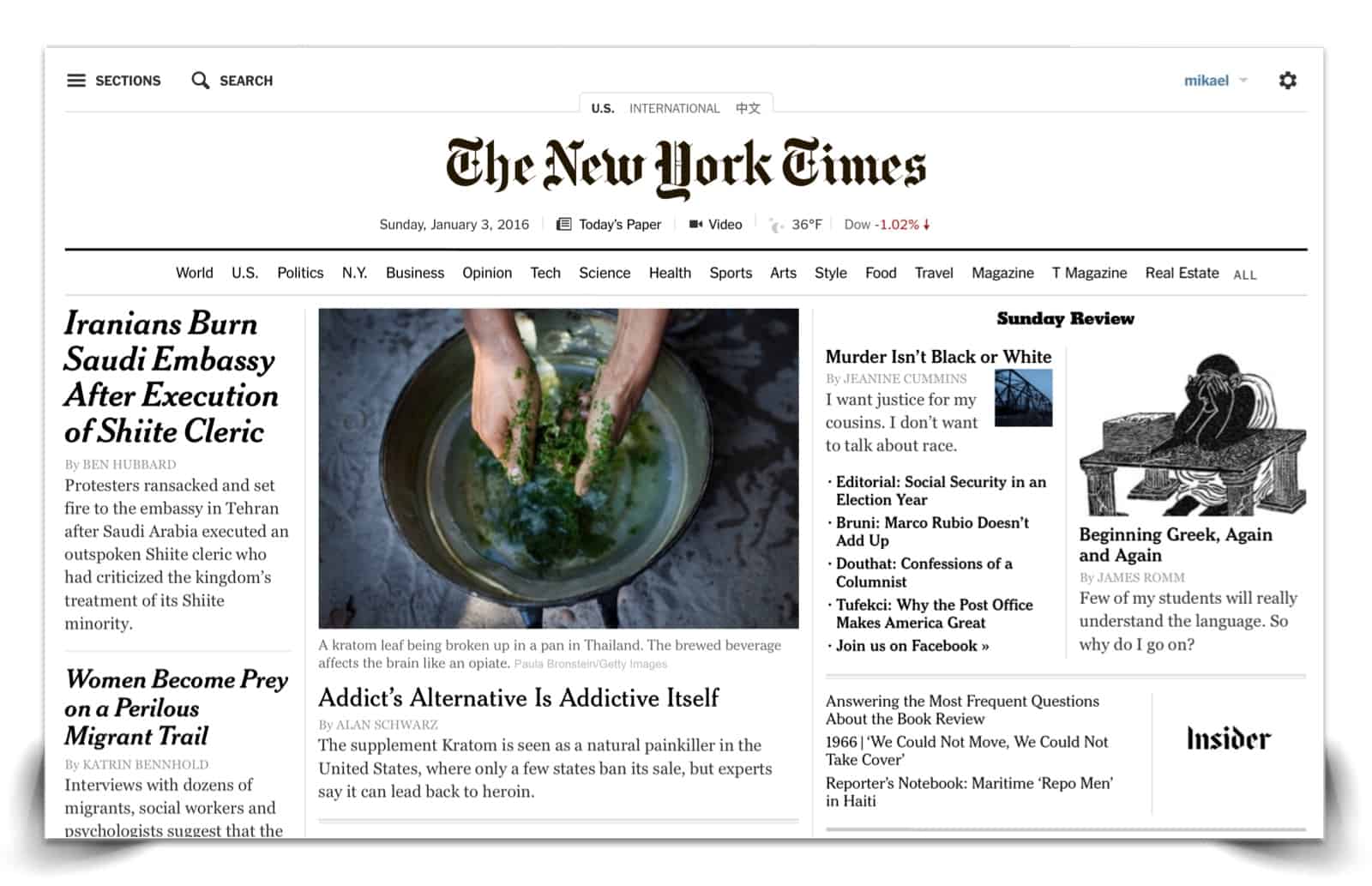The width and height of the screenshot is (1372, 886).
Task: Open the Iranians Burn Saudi Embassy headline
Action: (x=171, y=377)
